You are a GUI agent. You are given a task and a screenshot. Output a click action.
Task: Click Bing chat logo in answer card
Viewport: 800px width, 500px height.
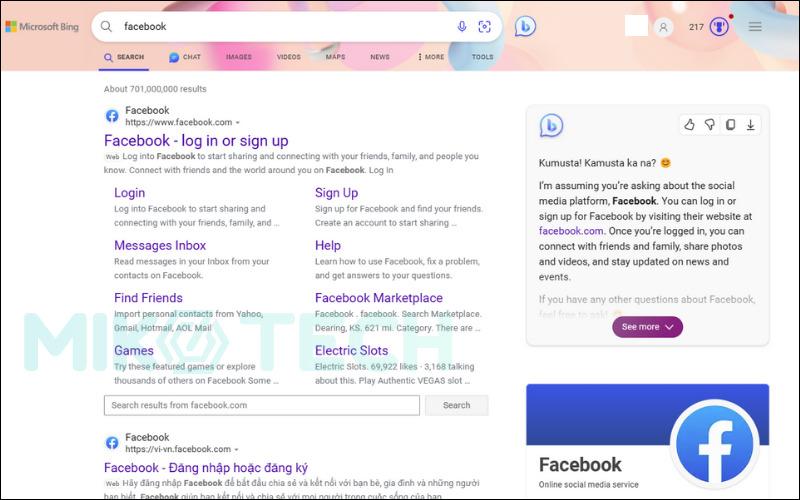551,126
